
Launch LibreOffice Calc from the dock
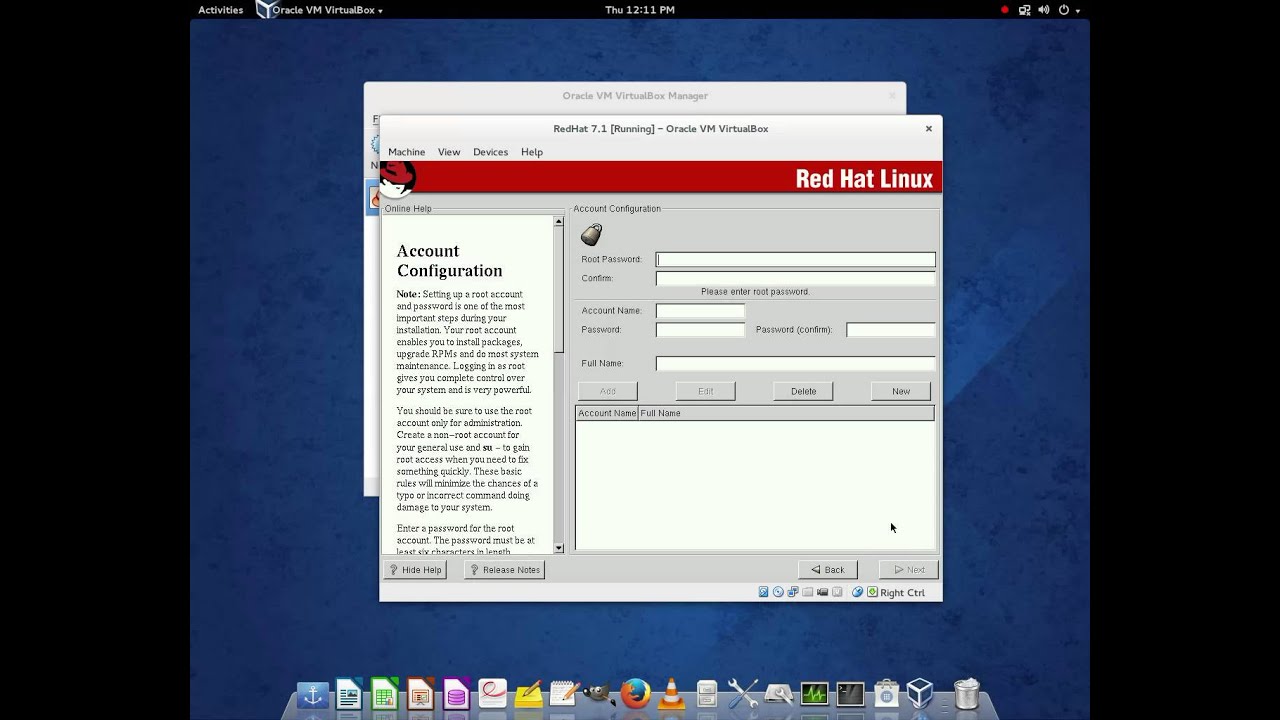(385, 694)
